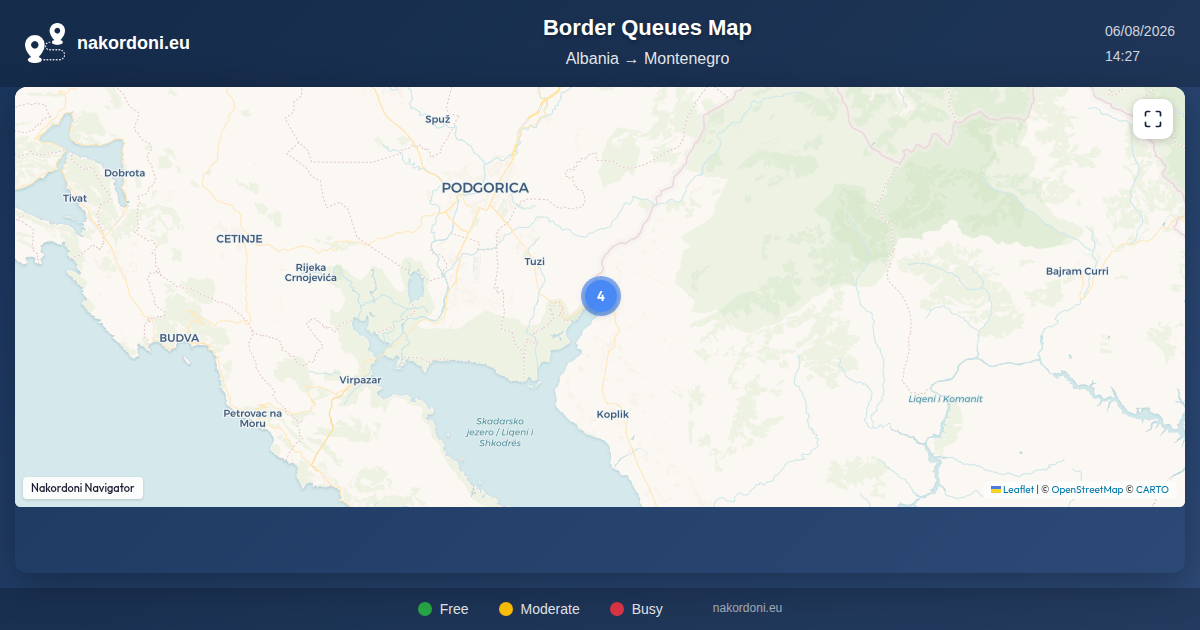Open the OpenStreetMap attribution link

click(x=1087, y=490)
